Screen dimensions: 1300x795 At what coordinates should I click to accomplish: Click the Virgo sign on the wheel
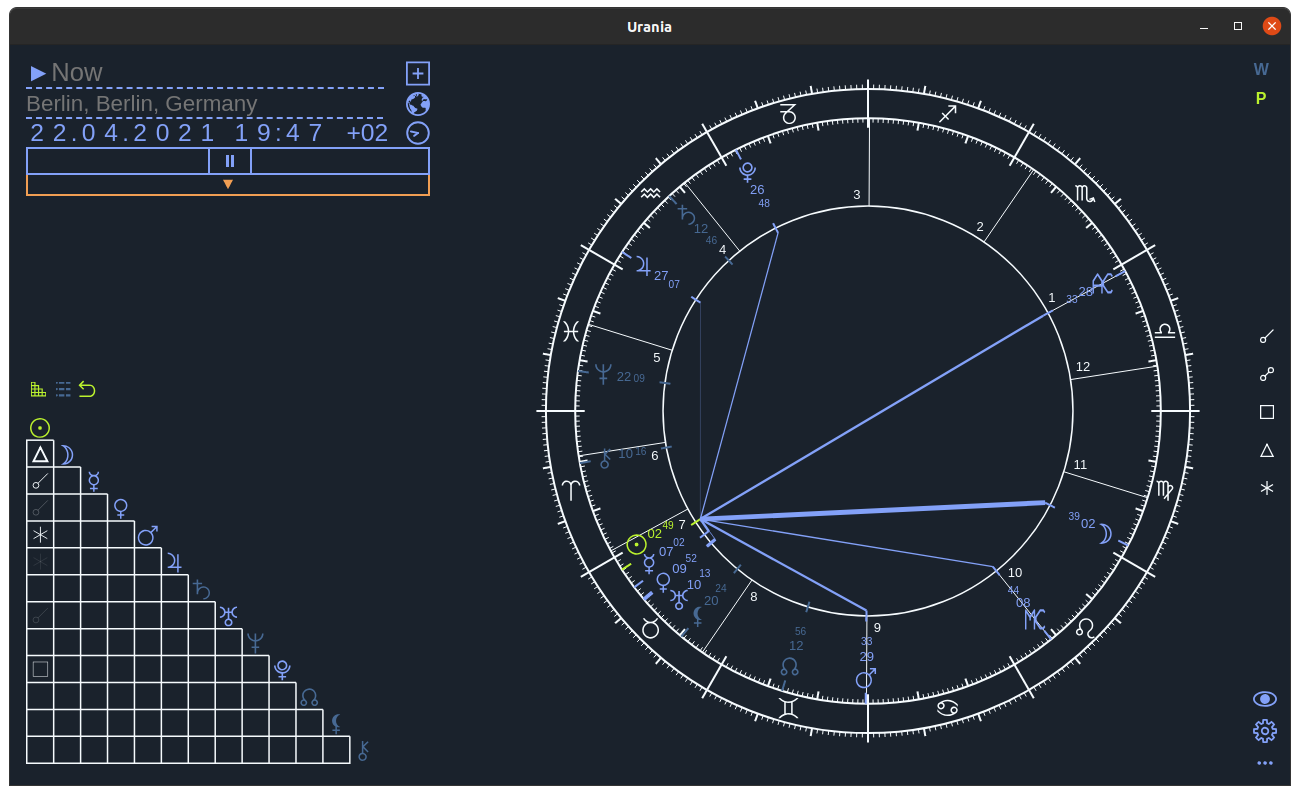tap(1165, 490)
